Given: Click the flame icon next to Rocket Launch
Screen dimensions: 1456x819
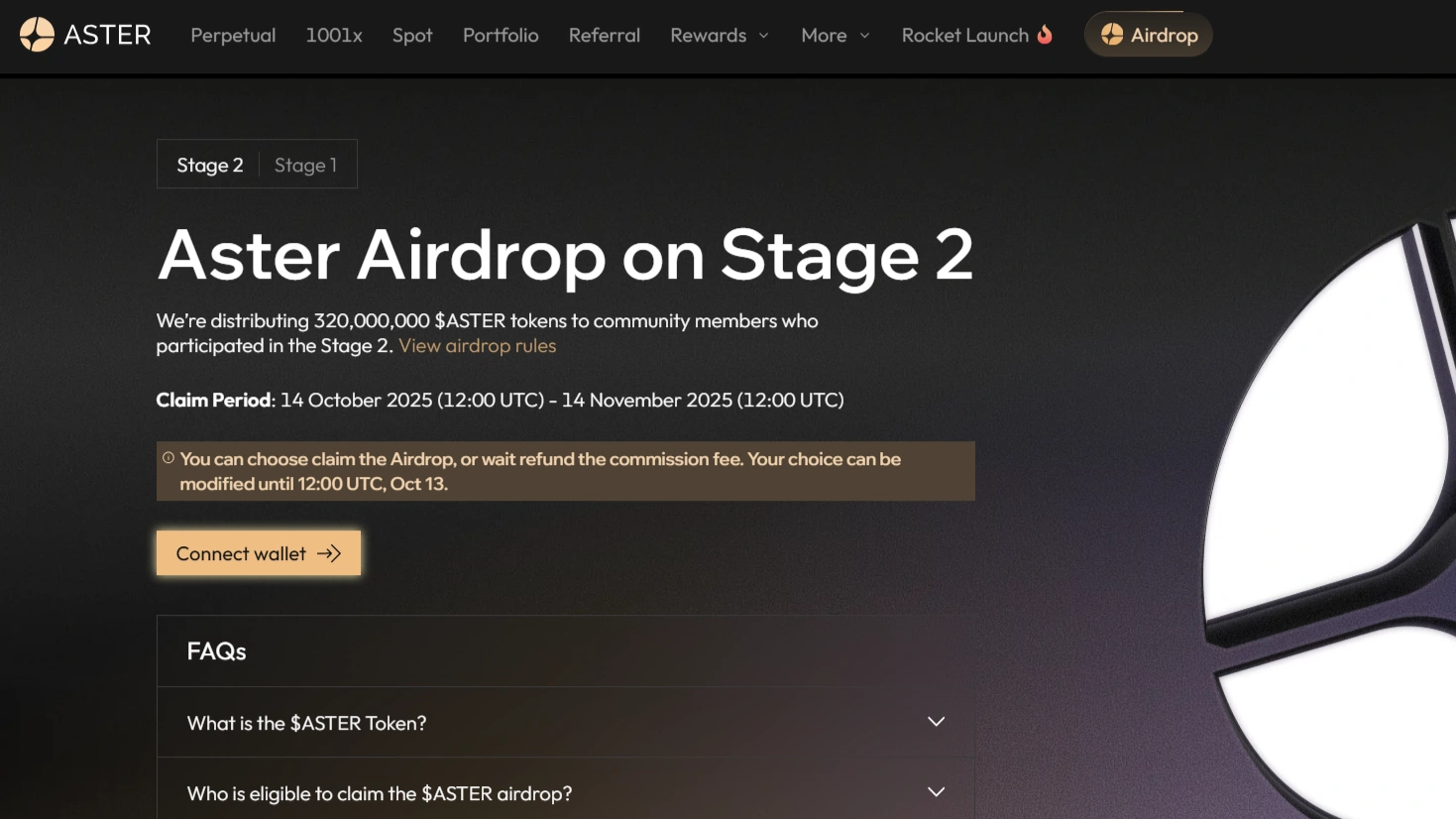Looking at the screenshot, I should point(1045,34).
